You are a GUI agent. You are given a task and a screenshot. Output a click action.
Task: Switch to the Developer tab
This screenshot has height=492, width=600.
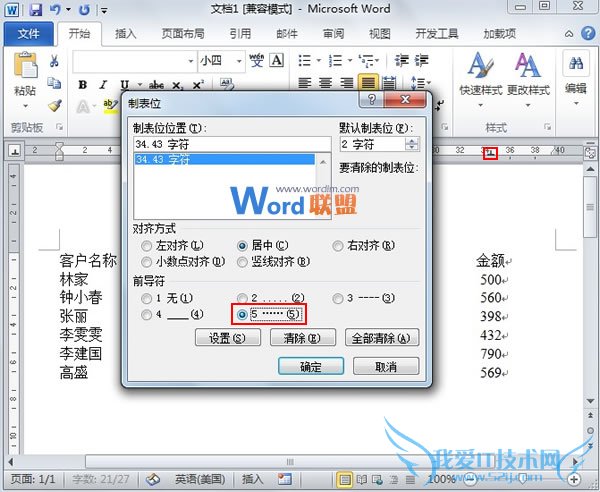click(437, 34)
